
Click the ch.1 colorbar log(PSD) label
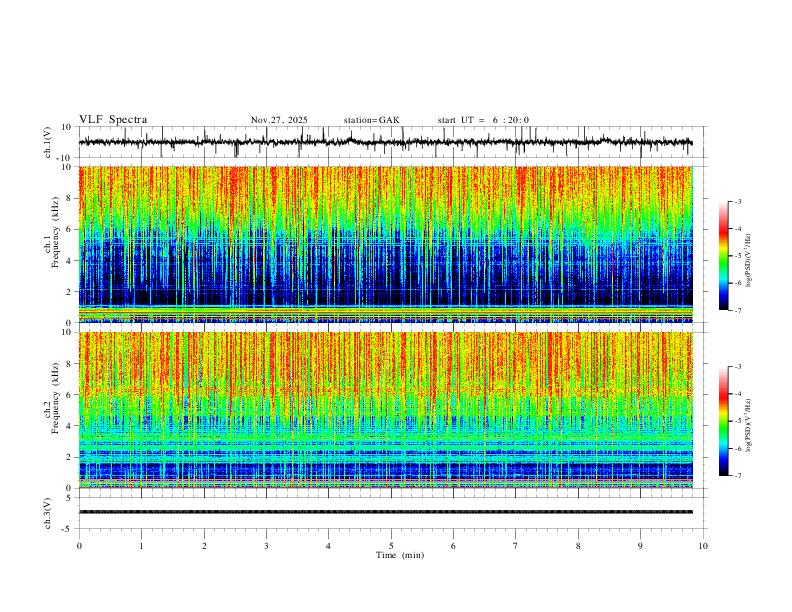tap(749, 261)
